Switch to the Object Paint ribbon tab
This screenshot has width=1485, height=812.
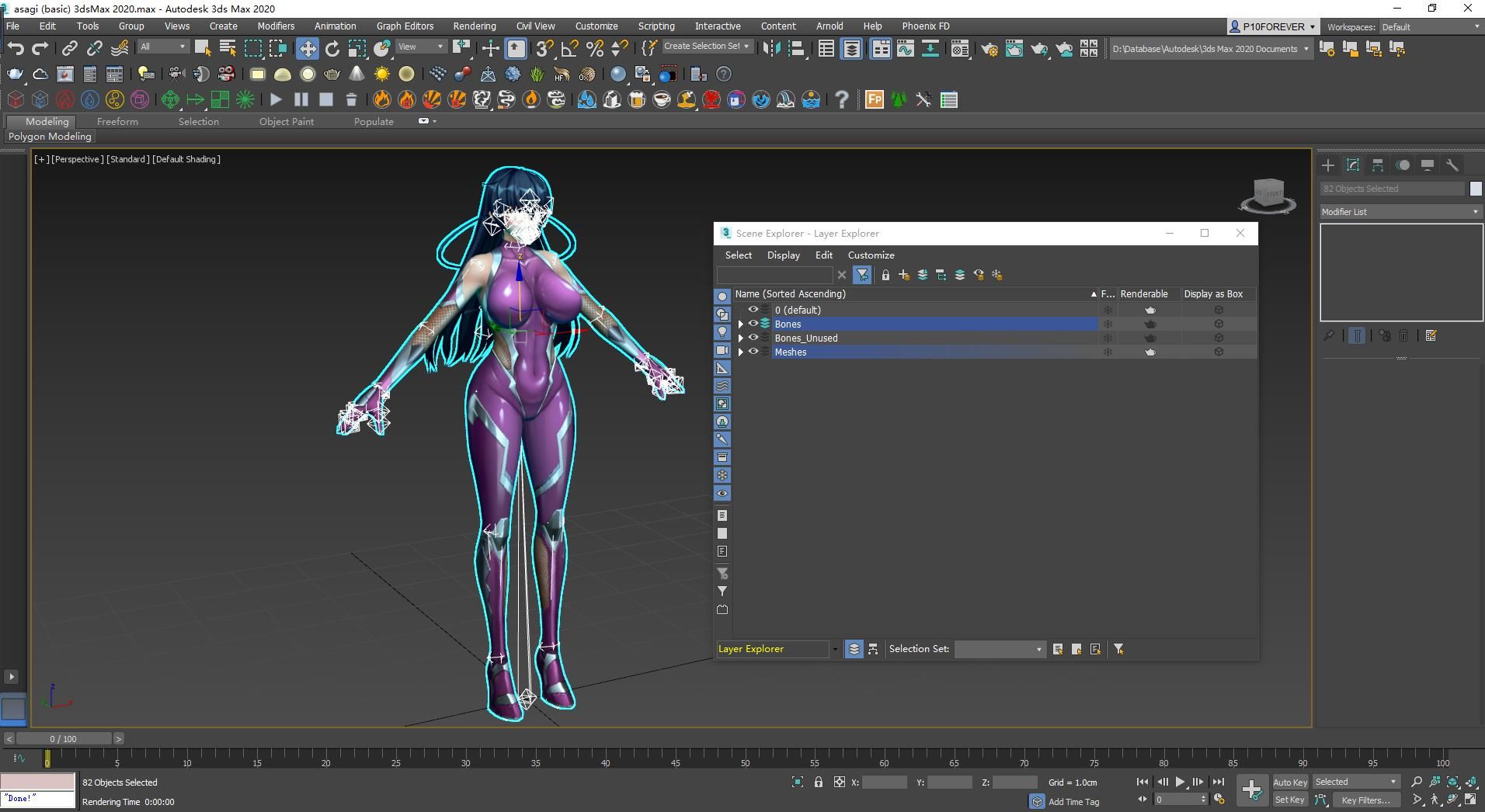(x=287, y=121)
